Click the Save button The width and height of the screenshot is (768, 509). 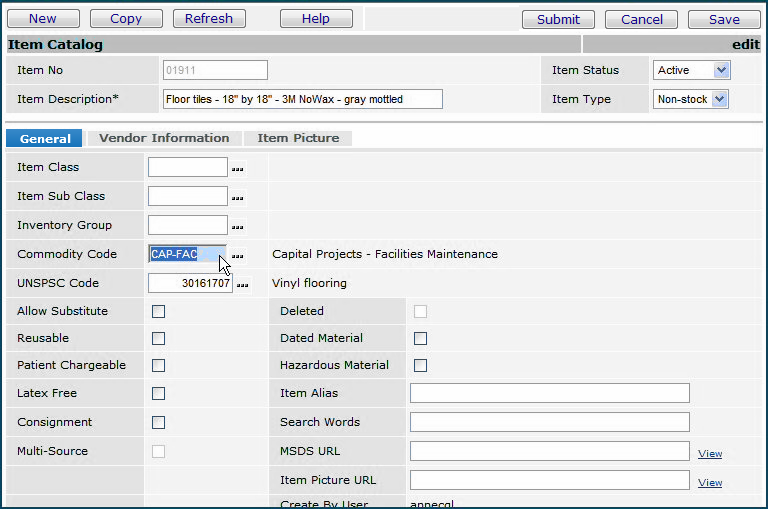pos(724,19)
